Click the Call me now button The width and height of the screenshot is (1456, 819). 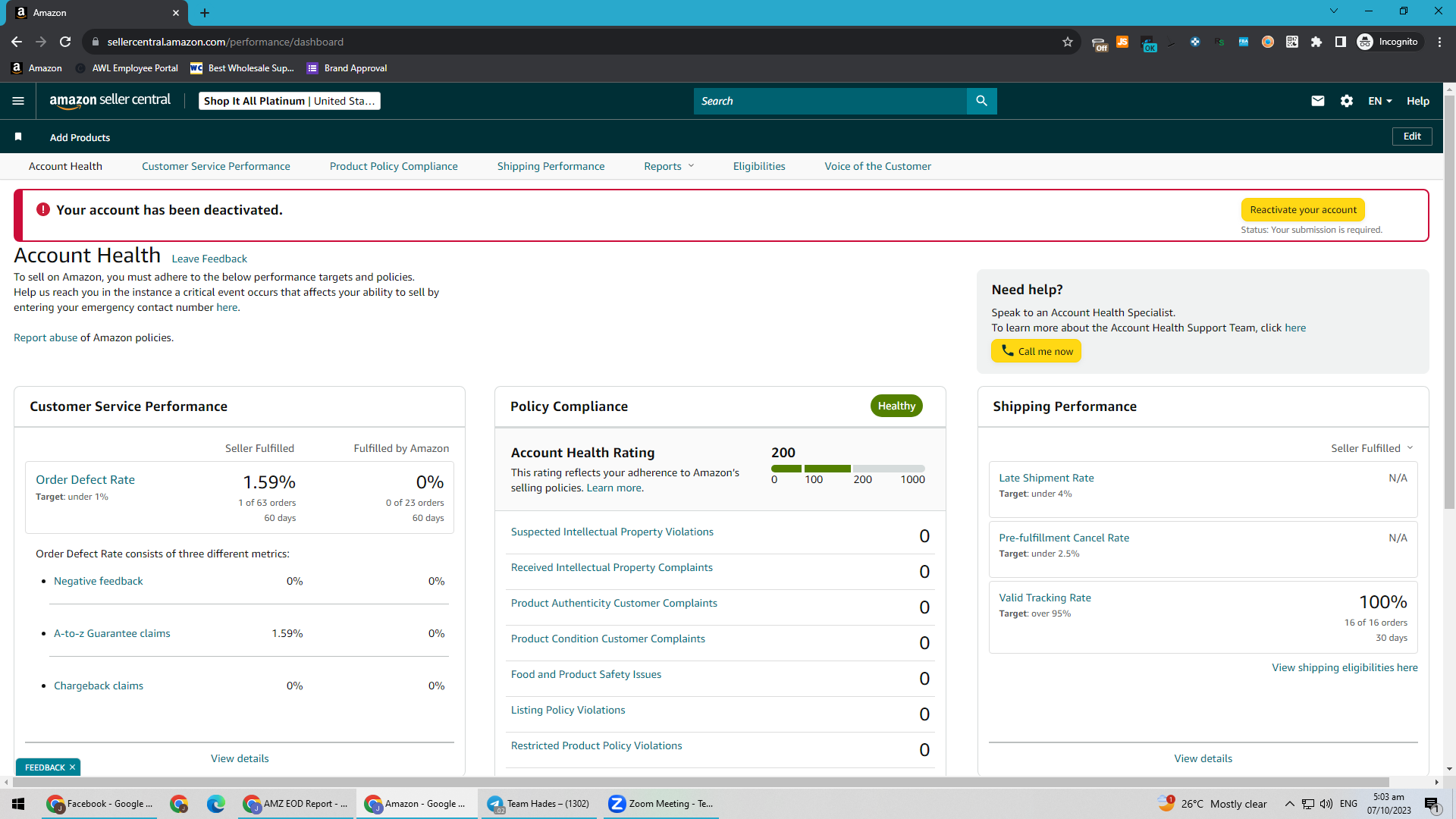point(1036,351)
